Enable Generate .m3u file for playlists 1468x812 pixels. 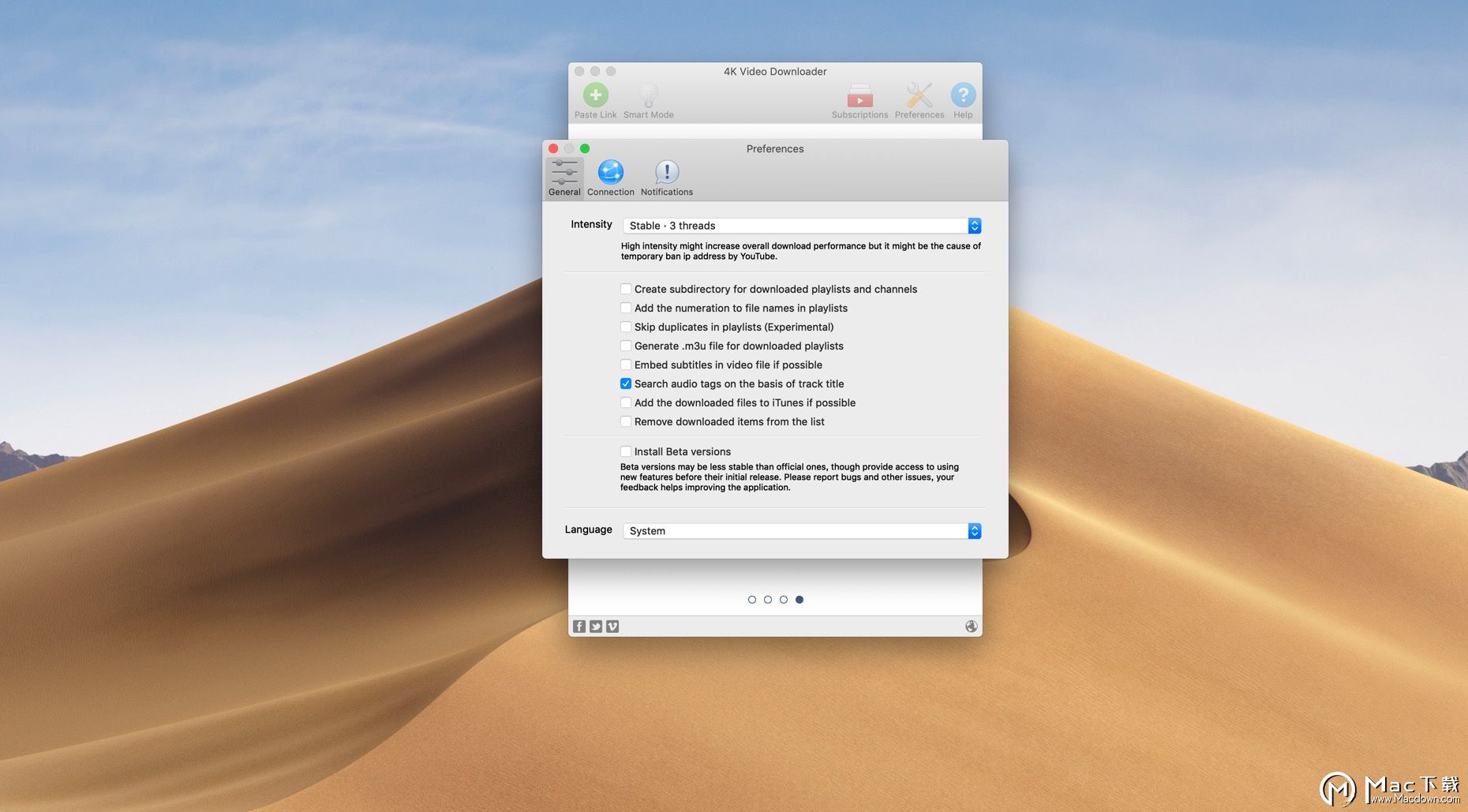pos(626,346)
